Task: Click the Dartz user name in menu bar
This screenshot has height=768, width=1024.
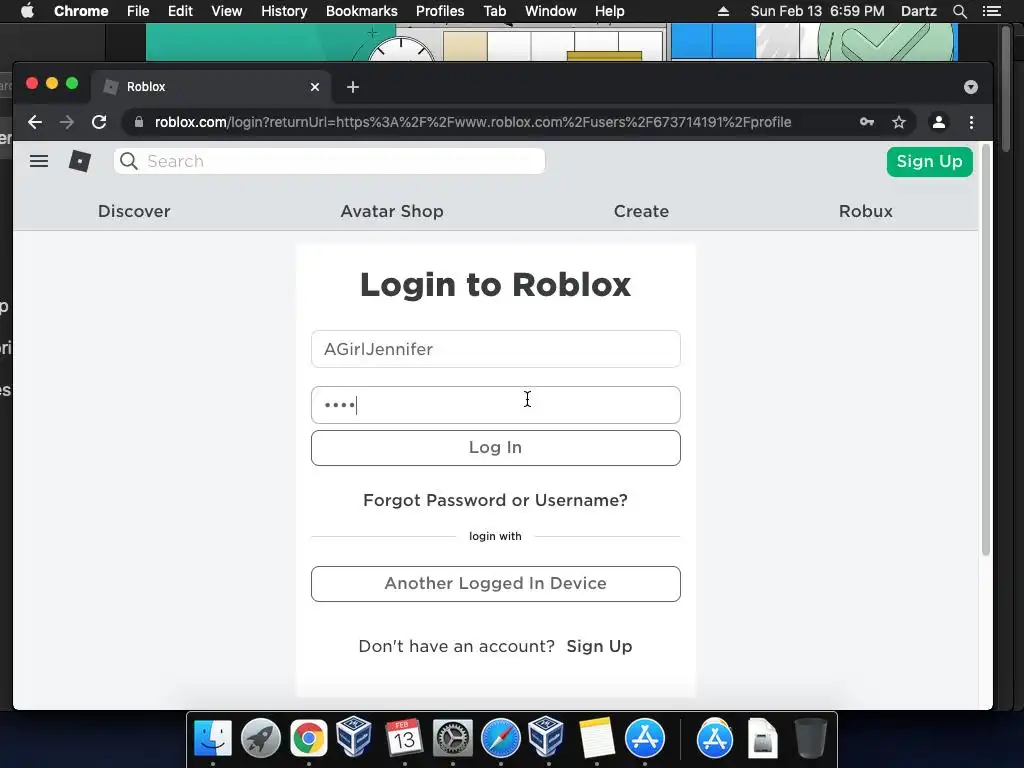Action: [x=918, y=11]
